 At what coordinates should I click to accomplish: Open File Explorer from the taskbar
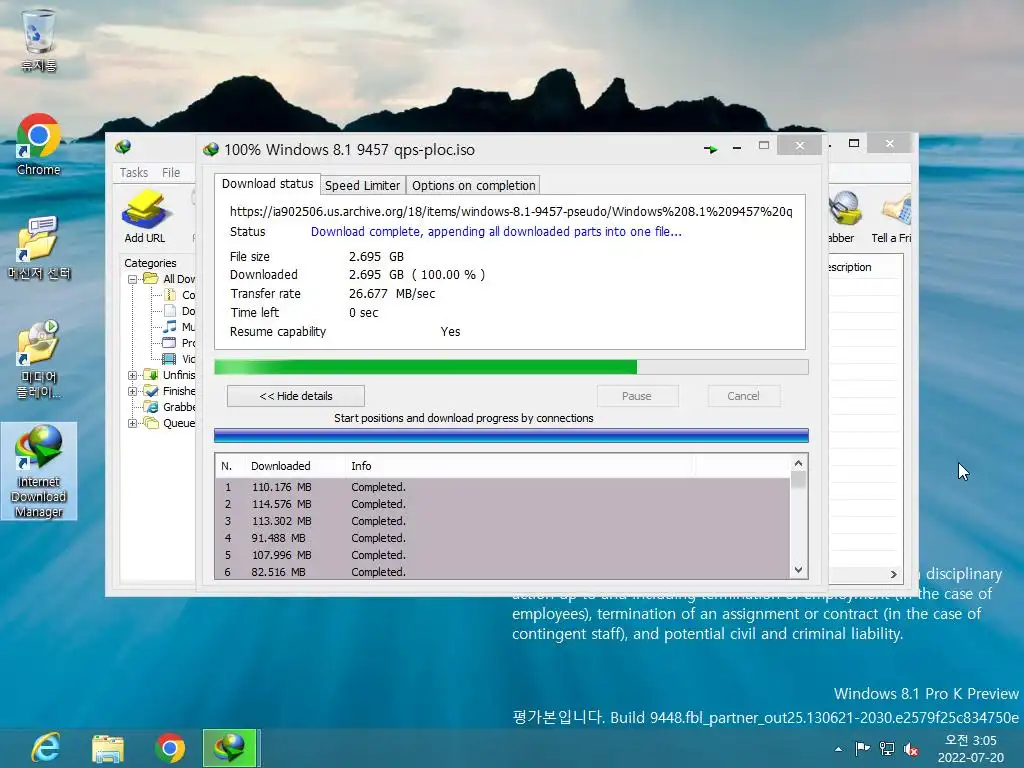pyautogui.click(x=108, y=748)
